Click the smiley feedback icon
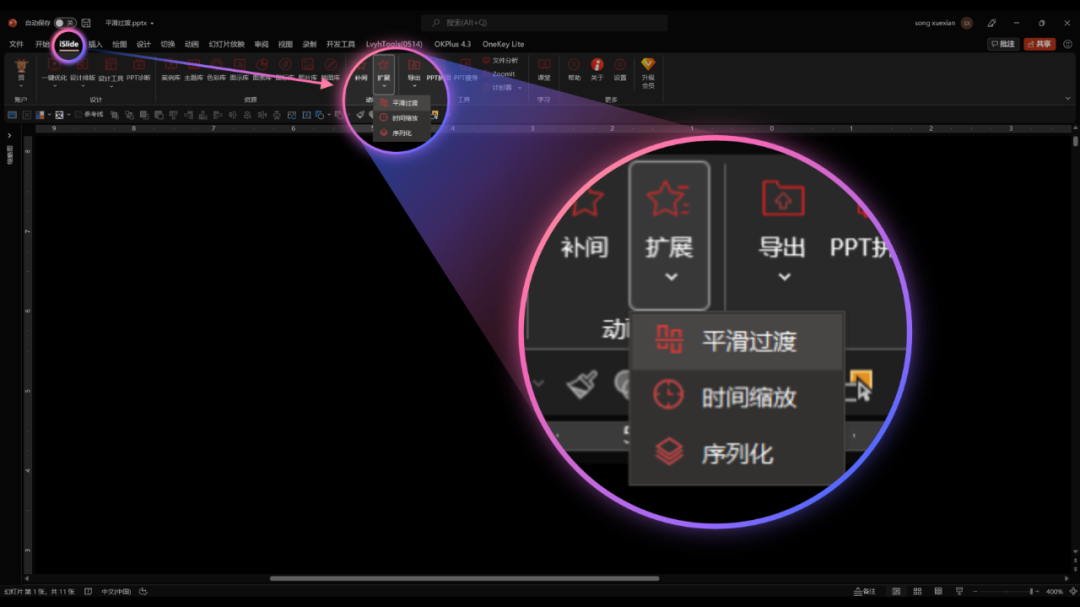The width and height of the screenshot is (1080, 607). click(1068, 44)
